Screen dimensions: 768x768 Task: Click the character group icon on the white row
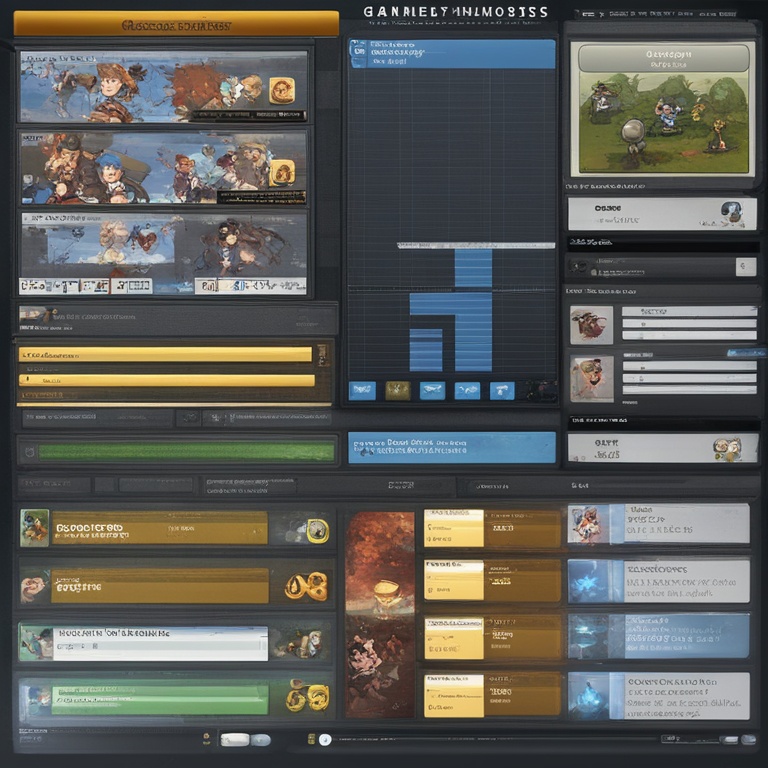tap(305, 643)
